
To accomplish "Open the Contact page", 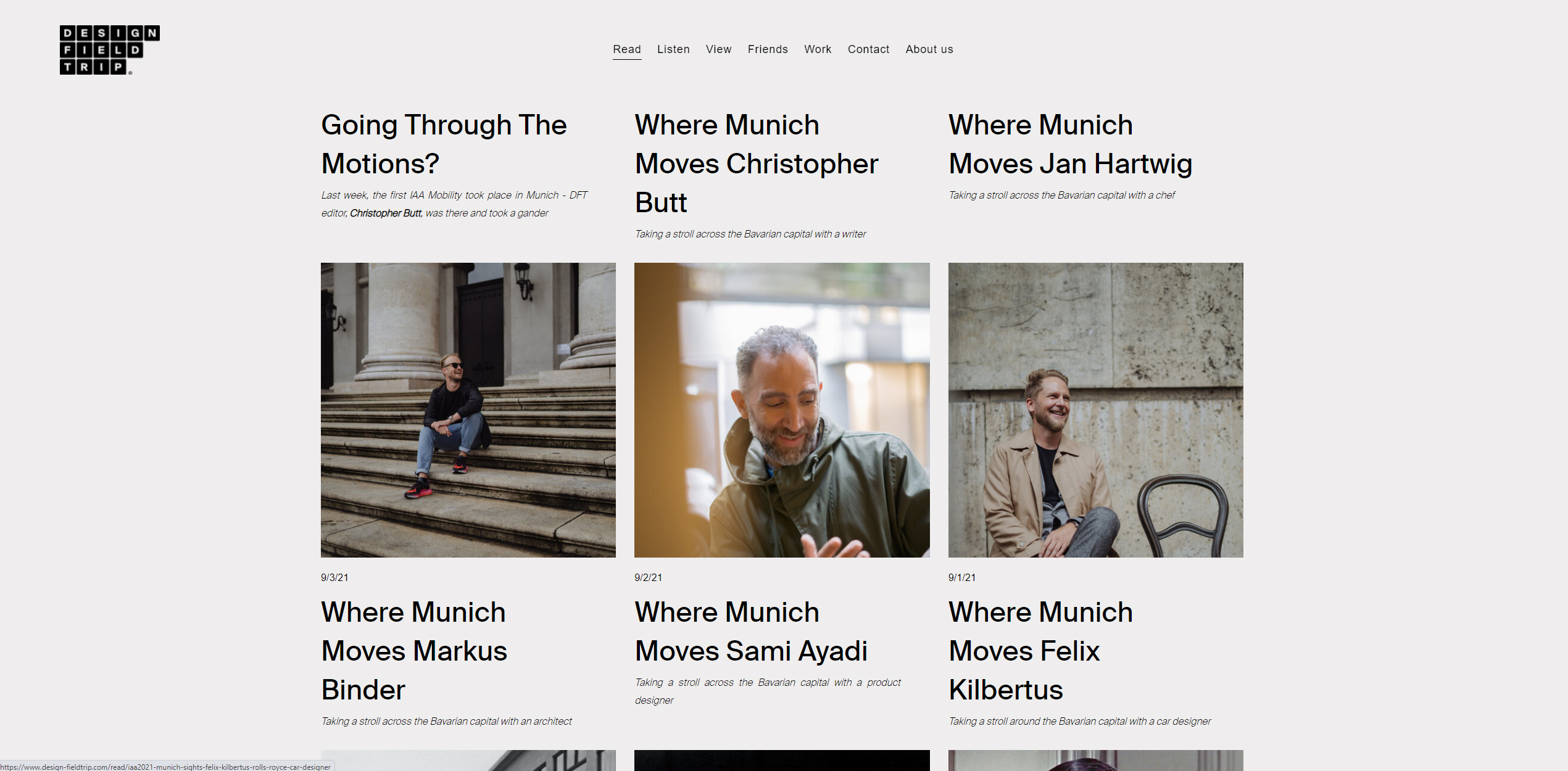I will [868, 49].
